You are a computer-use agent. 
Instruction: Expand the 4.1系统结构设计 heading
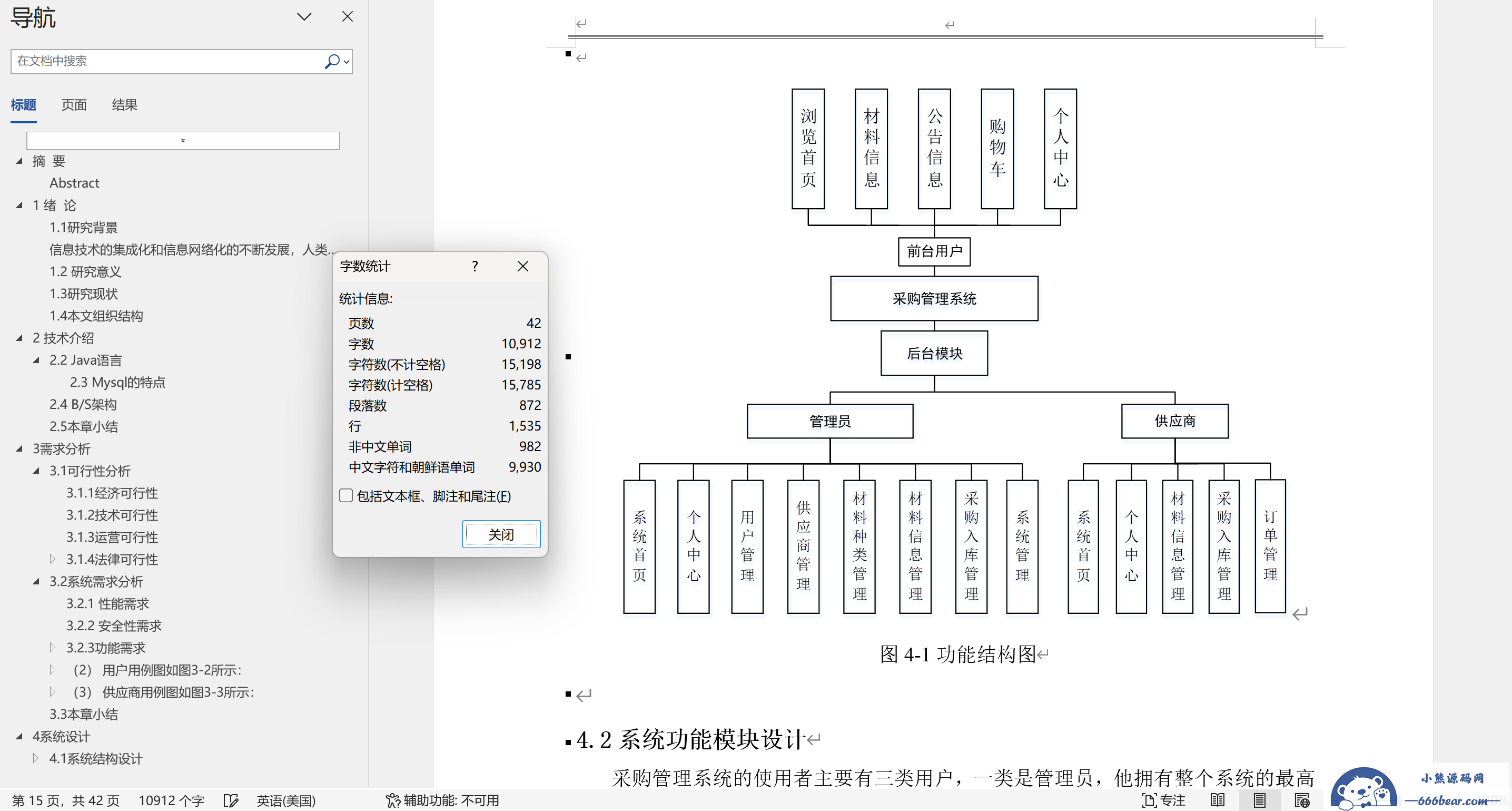tap(36, 758)
